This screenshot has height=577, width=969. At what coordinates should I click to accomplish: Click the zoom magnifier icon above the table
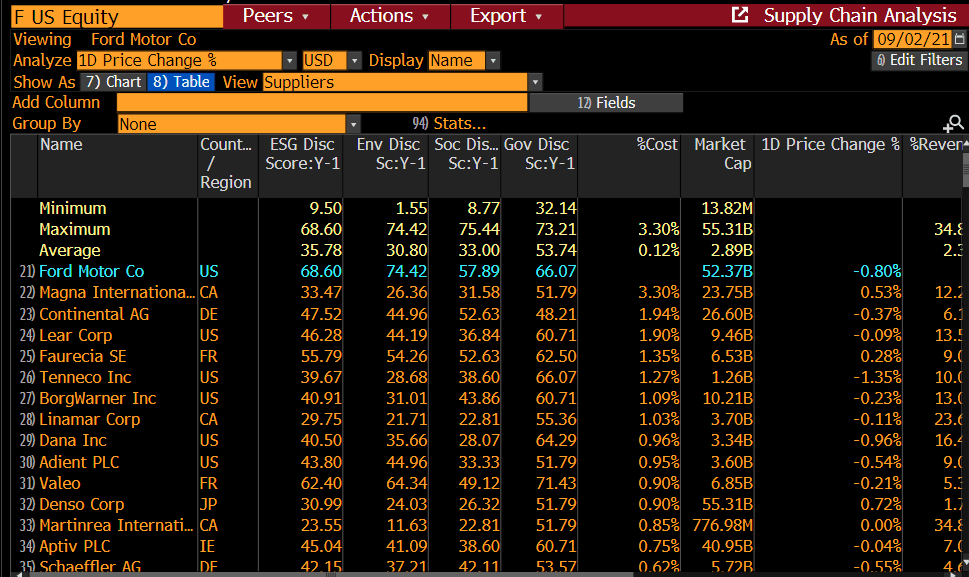[x=954, y=124]
